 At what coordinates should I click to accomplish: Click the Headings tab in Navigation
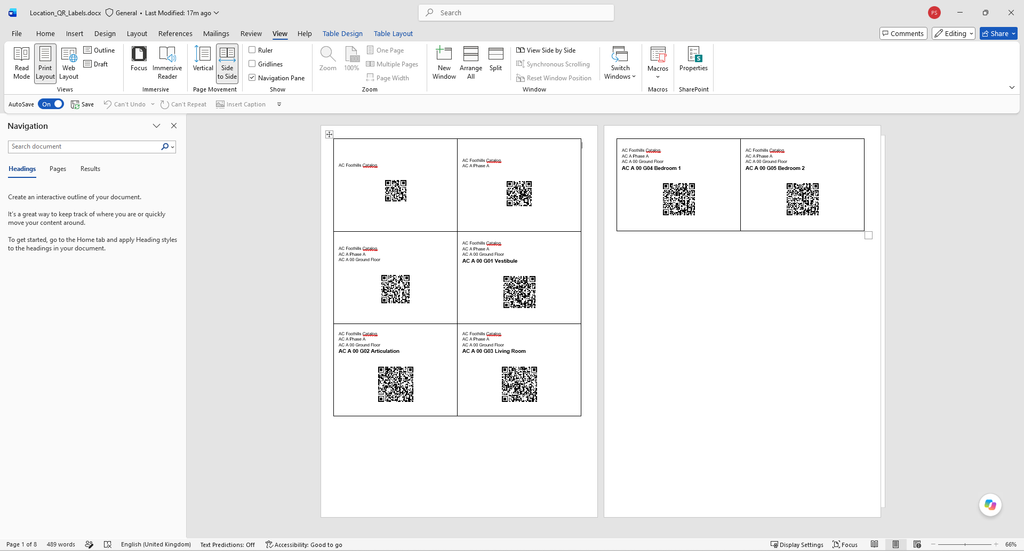tap(22, 168)
